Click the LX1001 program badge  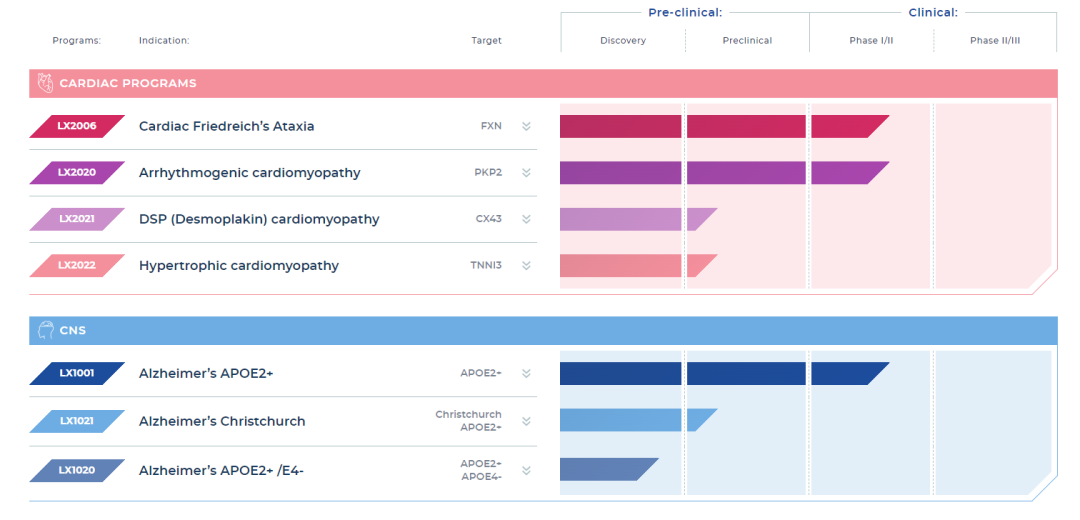[x=77, y=374]
